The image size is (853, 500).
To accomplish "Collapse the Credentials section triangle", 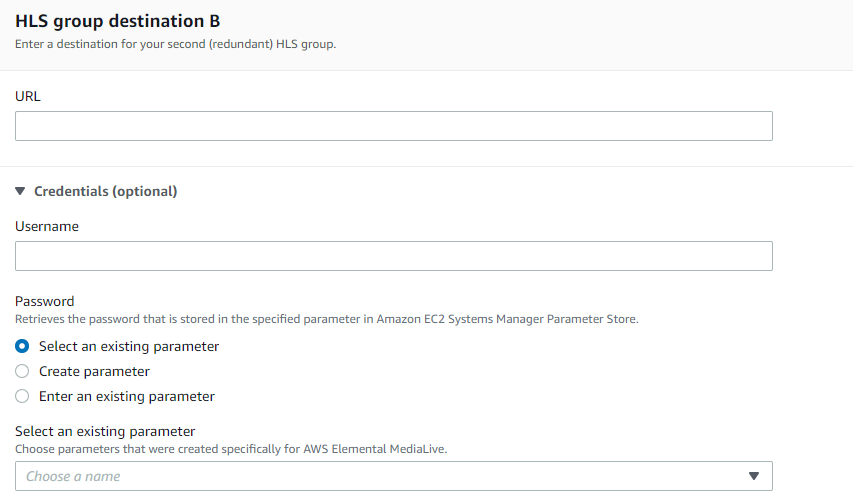I will pos(20,191).
